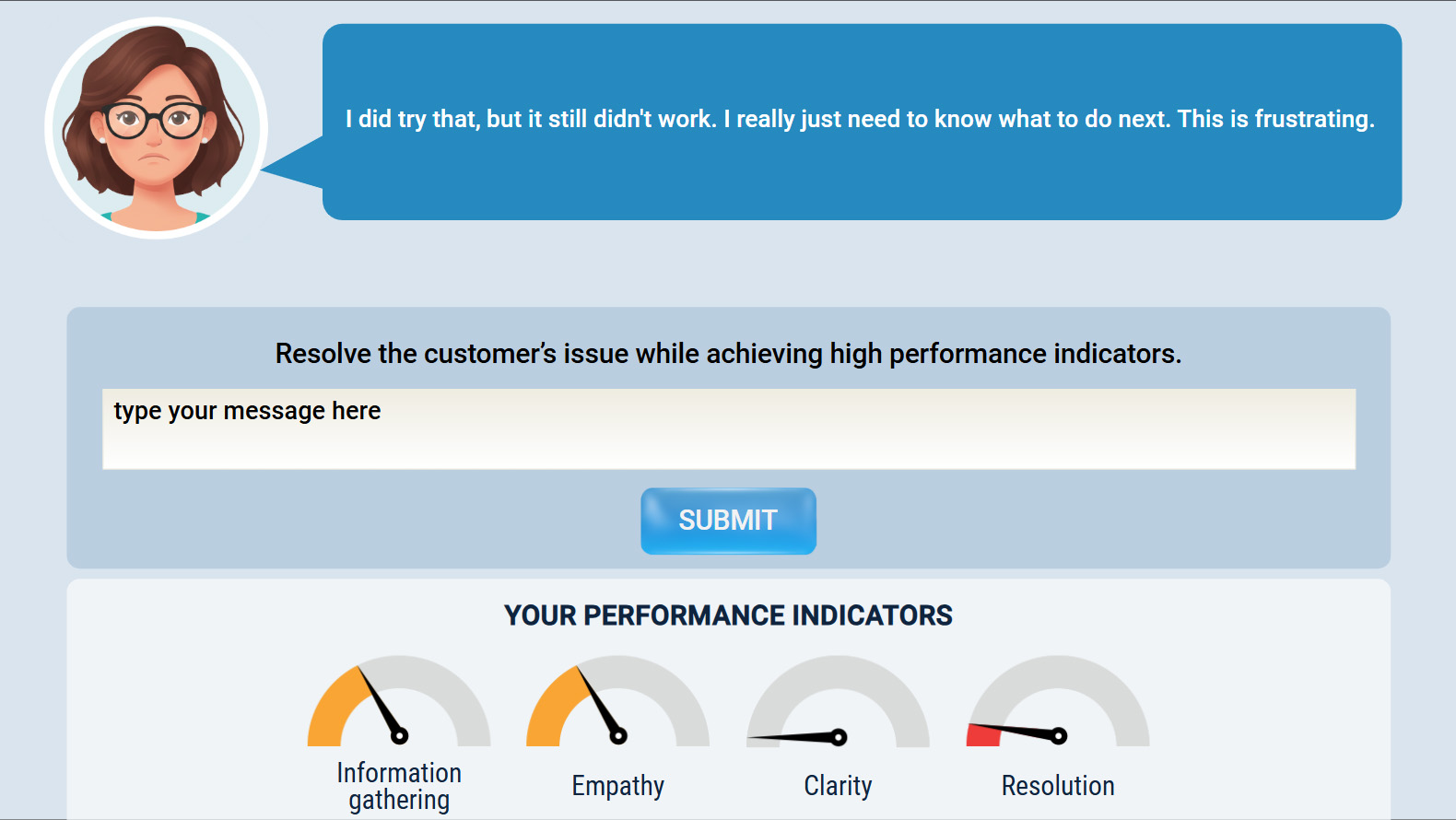Viewport: 1456px width, 820px height.
Task: Click the Empathy gauge needle
Action: point(599,703)
